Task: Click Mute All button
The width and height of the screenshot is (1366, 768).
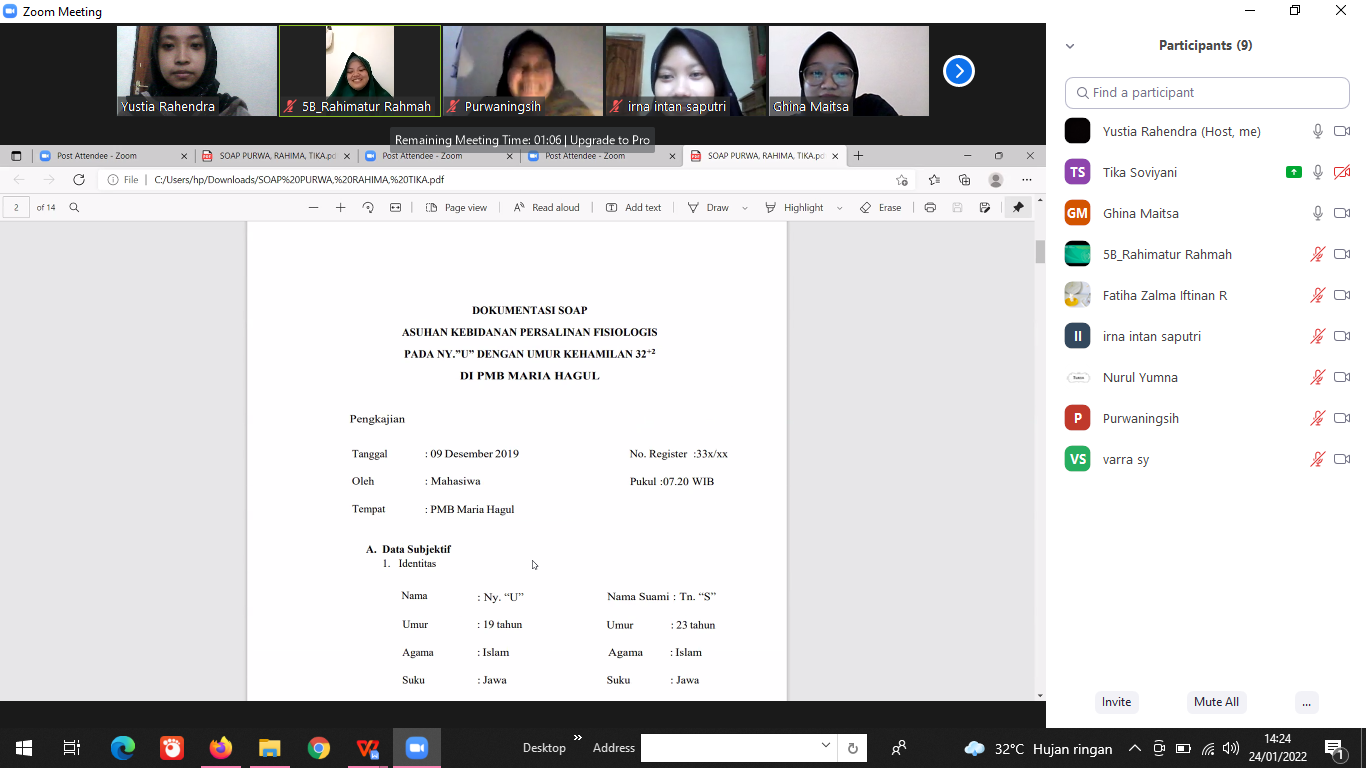Action: tap(1216, 702)
